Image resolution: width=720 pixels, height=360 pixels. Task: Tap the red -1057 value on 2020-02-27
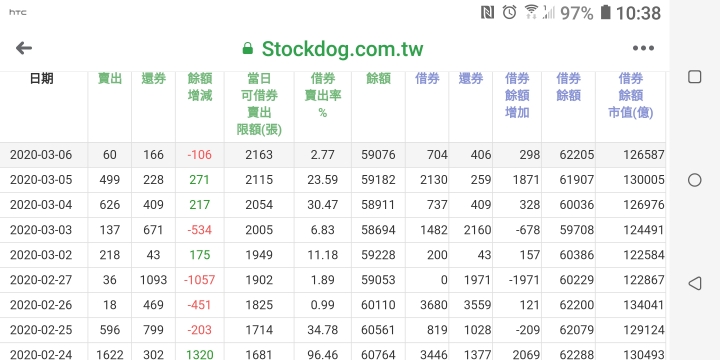[x=199, y=280]
